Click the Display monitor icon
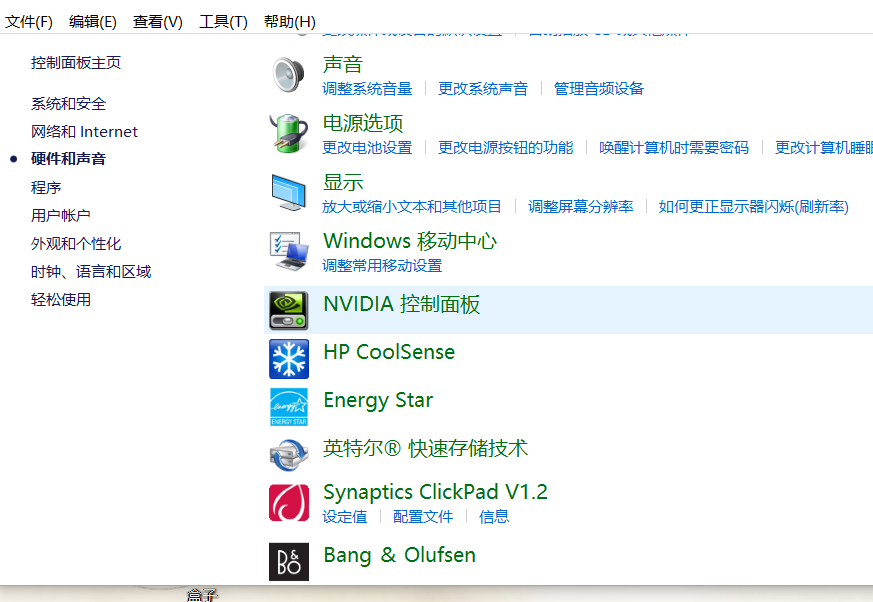This screenshot has height=602, width=873. (x=288, y=193)
